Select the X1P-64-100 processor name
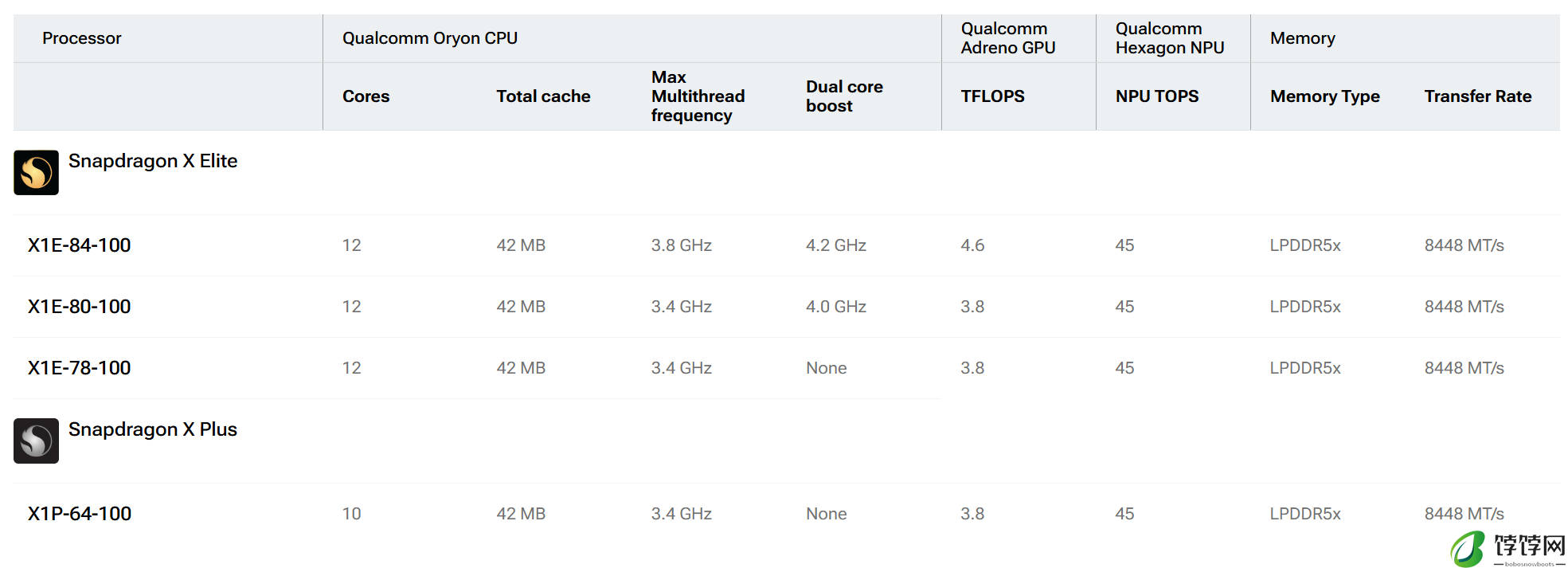The height and width of the screenshot is (568, 1568). (80, 514)
